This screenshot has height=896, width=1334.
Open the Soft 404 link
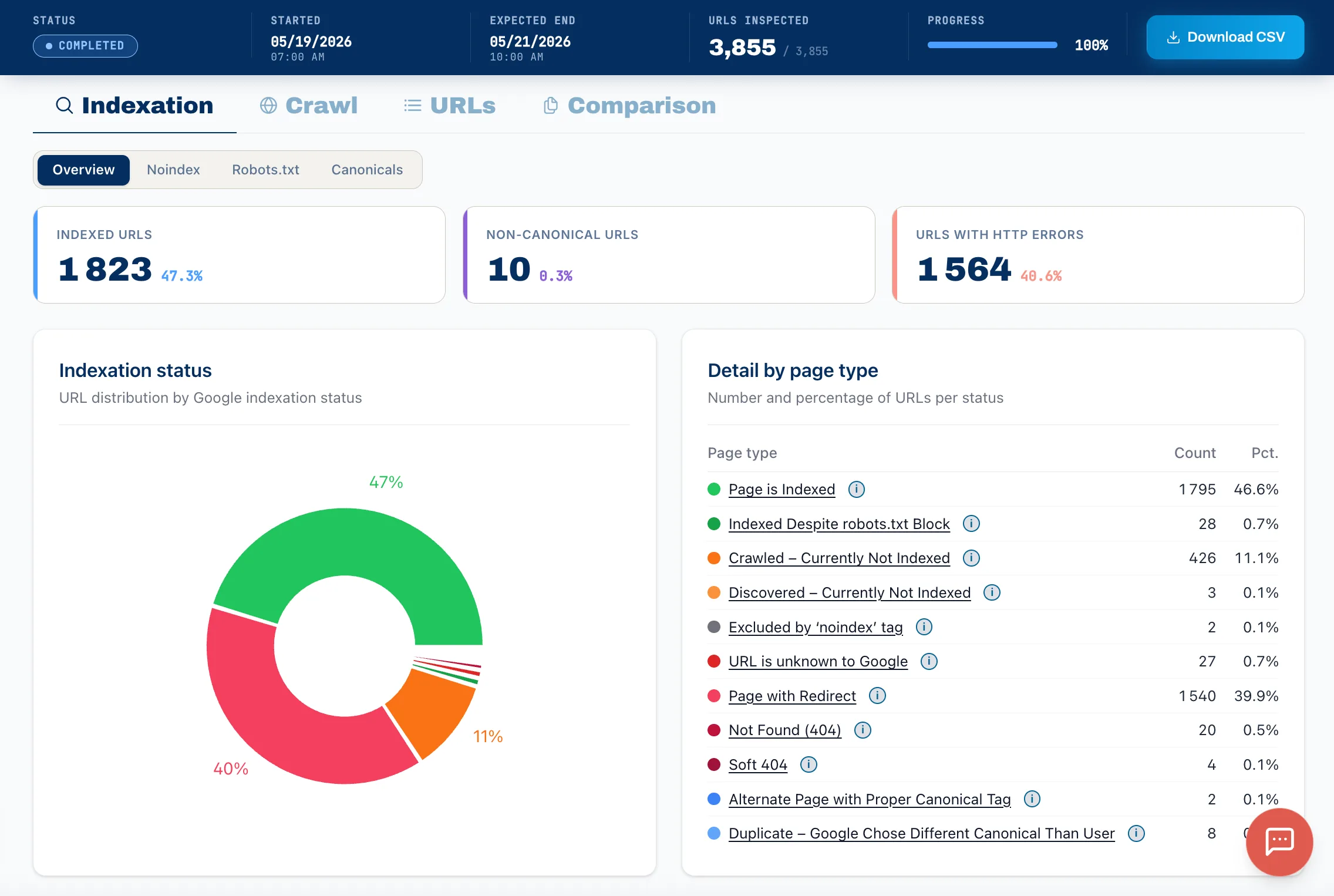(x=758, y=765)
